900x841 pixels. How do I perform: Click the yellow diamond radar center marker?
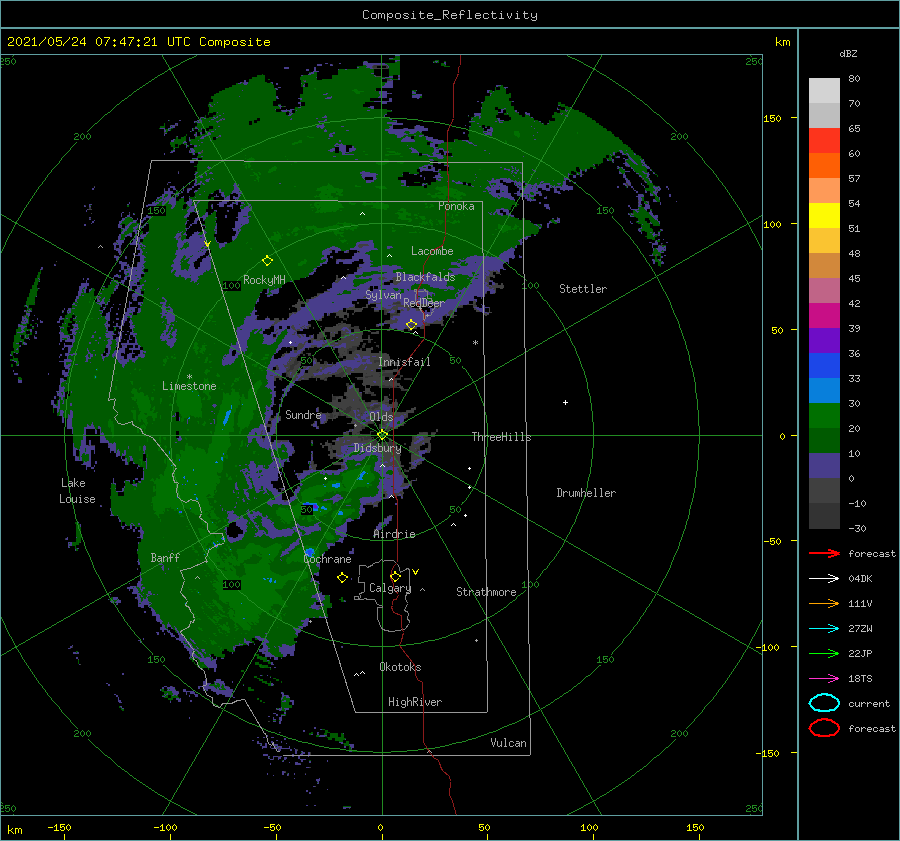[x=382, y=435]
